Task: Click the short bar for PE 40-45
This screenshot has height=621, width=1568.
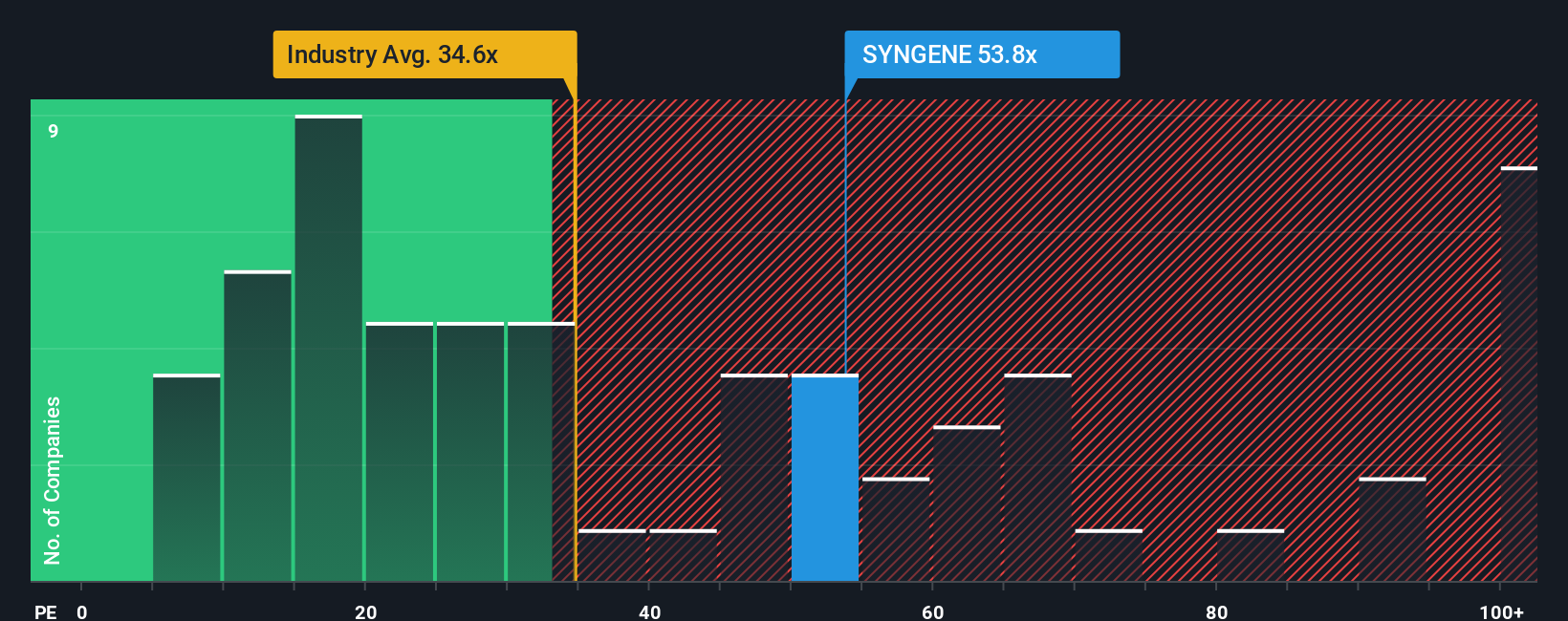Action: click(684, 555)
